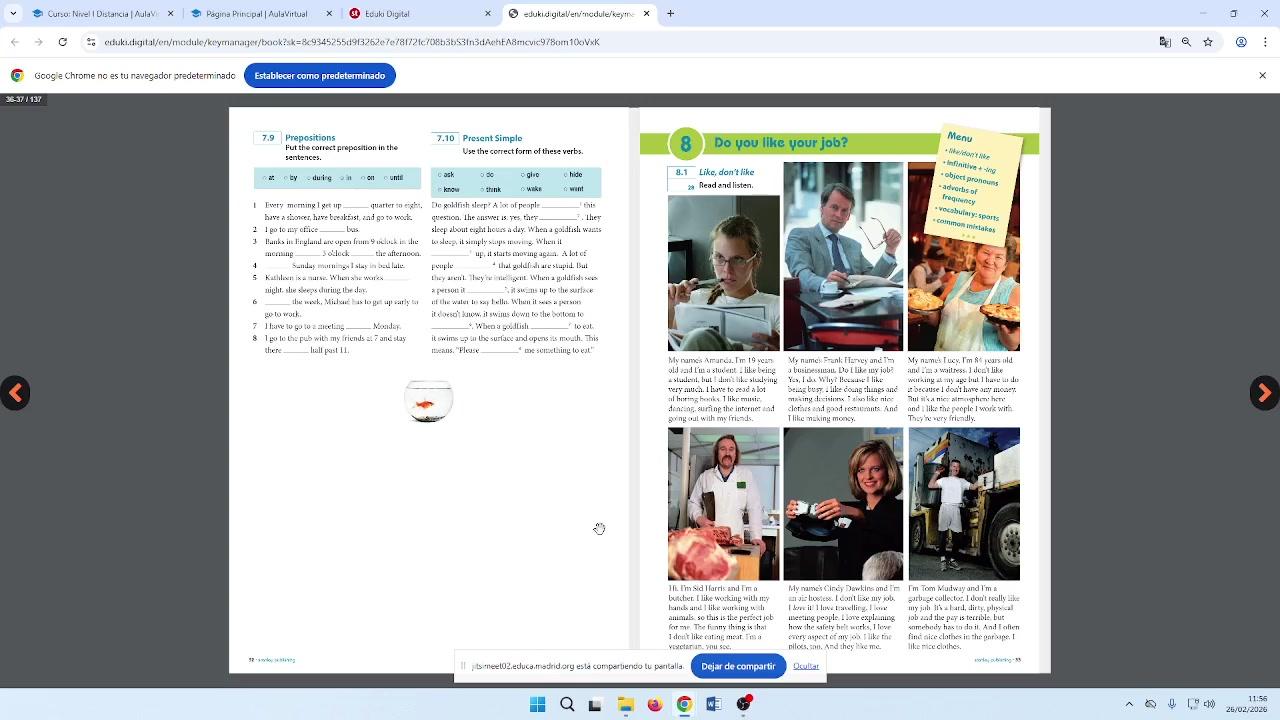Viewport: 1280px width, 720px height.
Task: Open the Chrome three-dot menu
Action: (1263, 42)
